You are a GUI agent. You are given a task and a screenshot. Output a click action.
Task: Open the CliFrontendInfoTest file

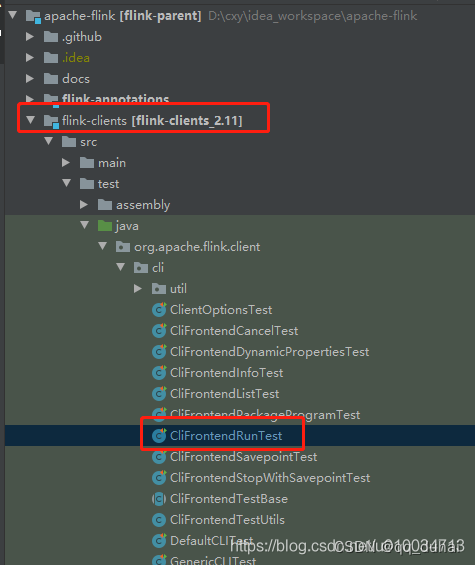click(x=226, y=373)
